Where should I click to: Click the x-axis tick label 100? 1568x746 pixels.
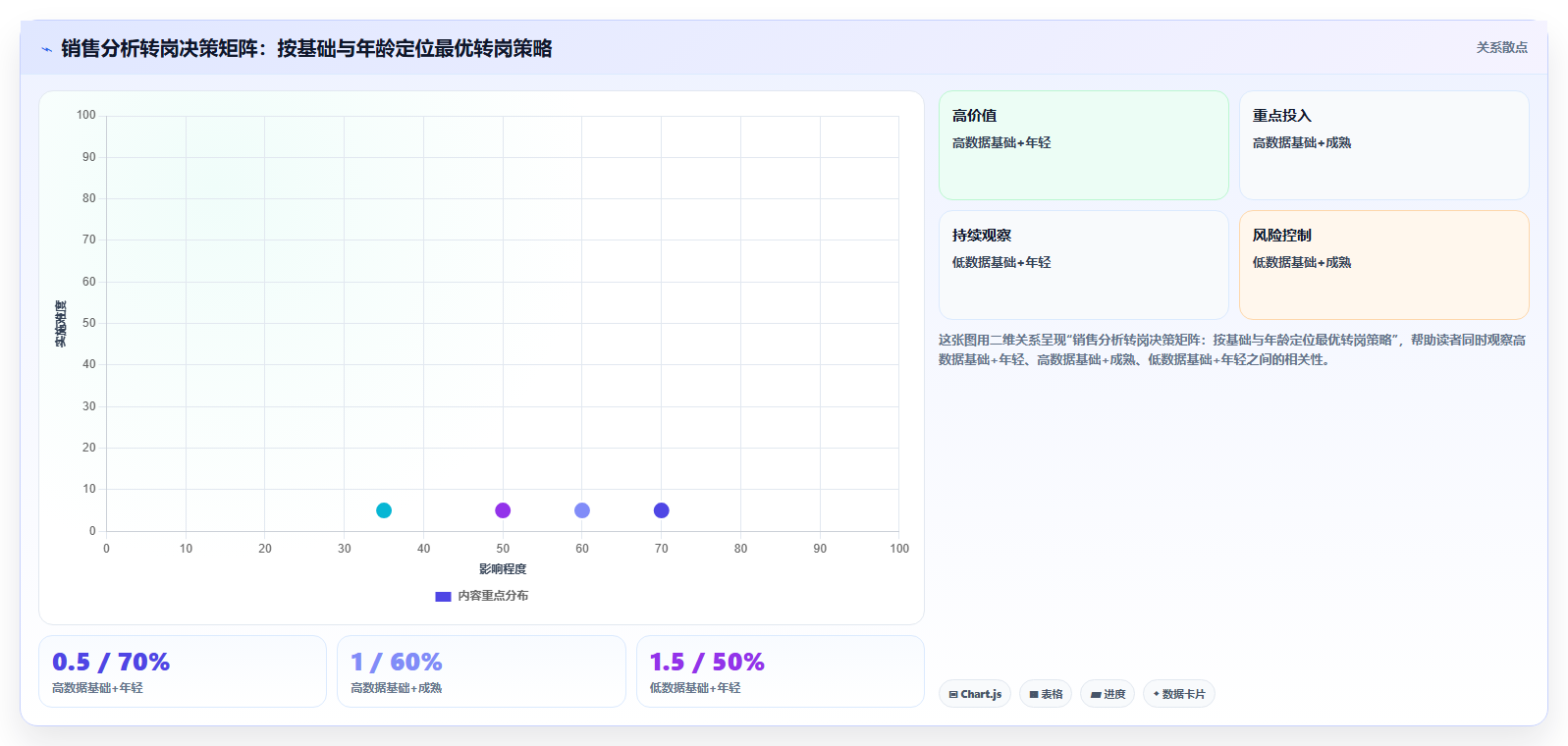click(899, 549)
